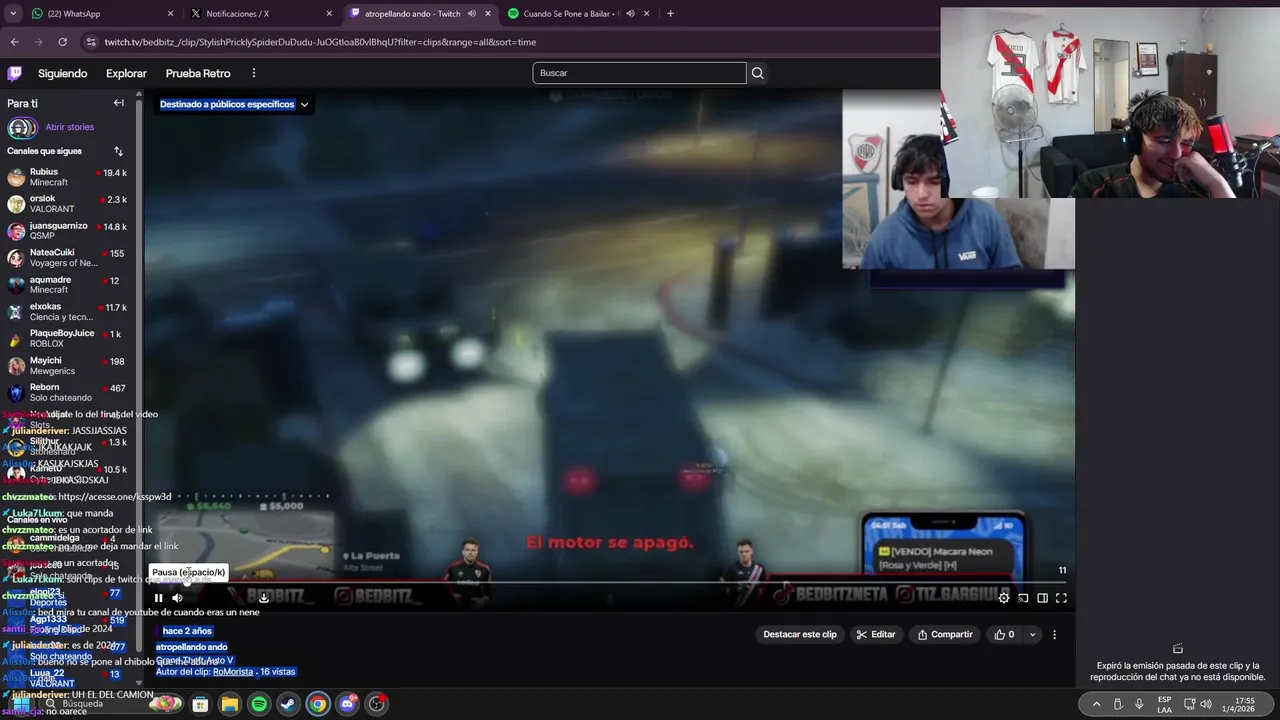
Task: Open the NateaCuiki channel in the sidebar
Action: point(67,258)
